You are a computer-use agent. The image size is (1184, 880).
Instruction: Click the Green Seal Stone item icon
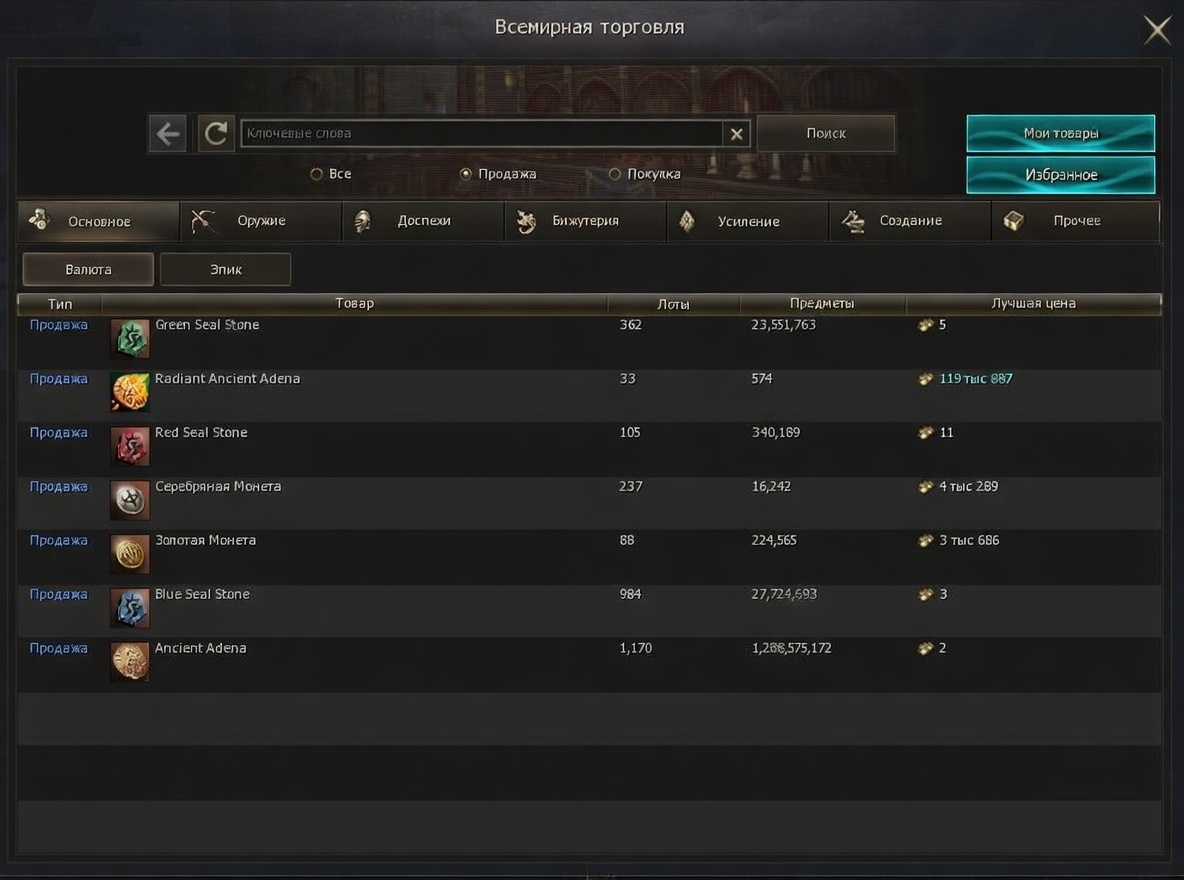pyautogui.click(x=130, y=339)
